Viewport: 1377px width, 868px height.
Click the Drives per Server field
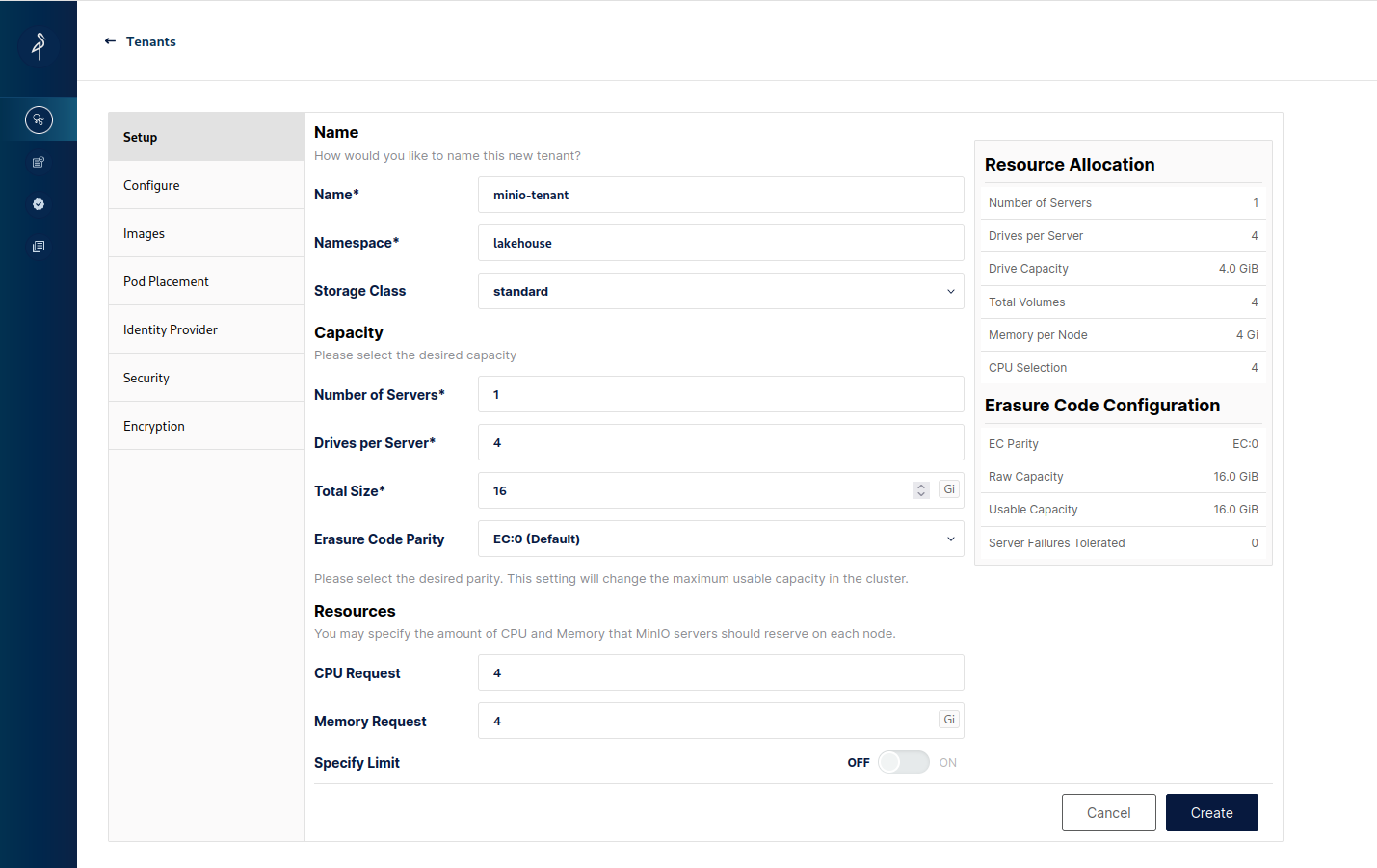pos(721,442)
